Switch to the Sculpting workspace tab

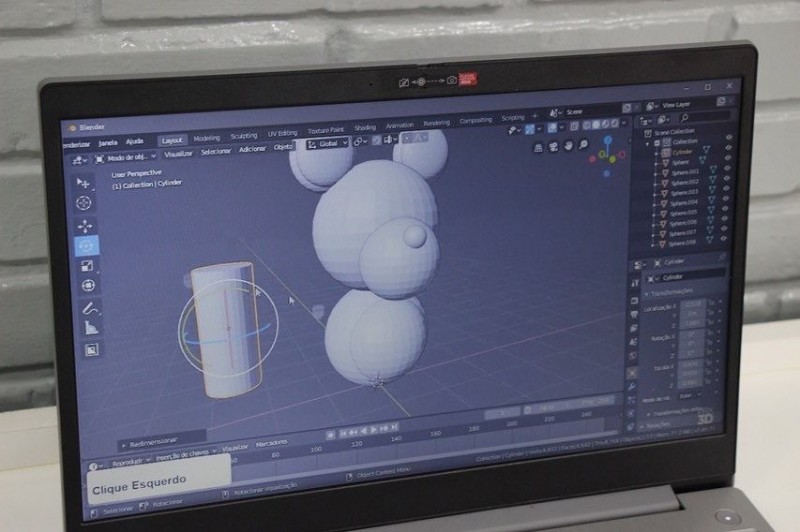[x=244, y=136]
